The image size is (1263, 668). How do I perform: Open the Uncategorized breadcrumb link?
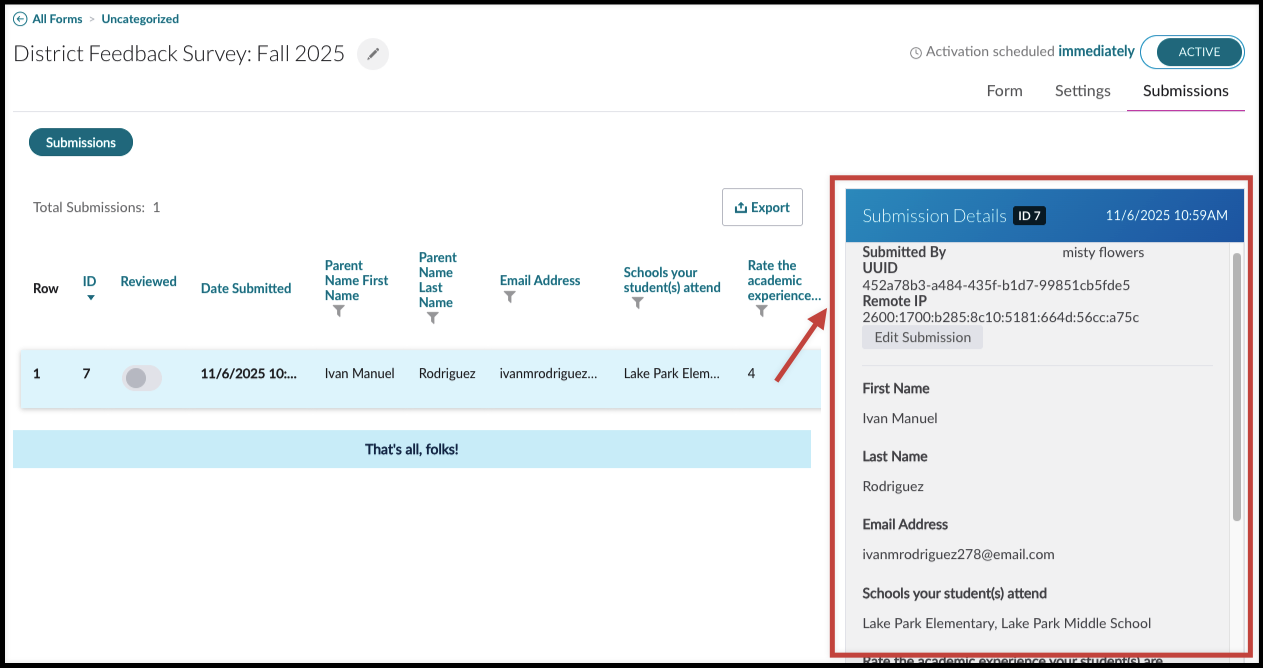click(x=140, y=19)
